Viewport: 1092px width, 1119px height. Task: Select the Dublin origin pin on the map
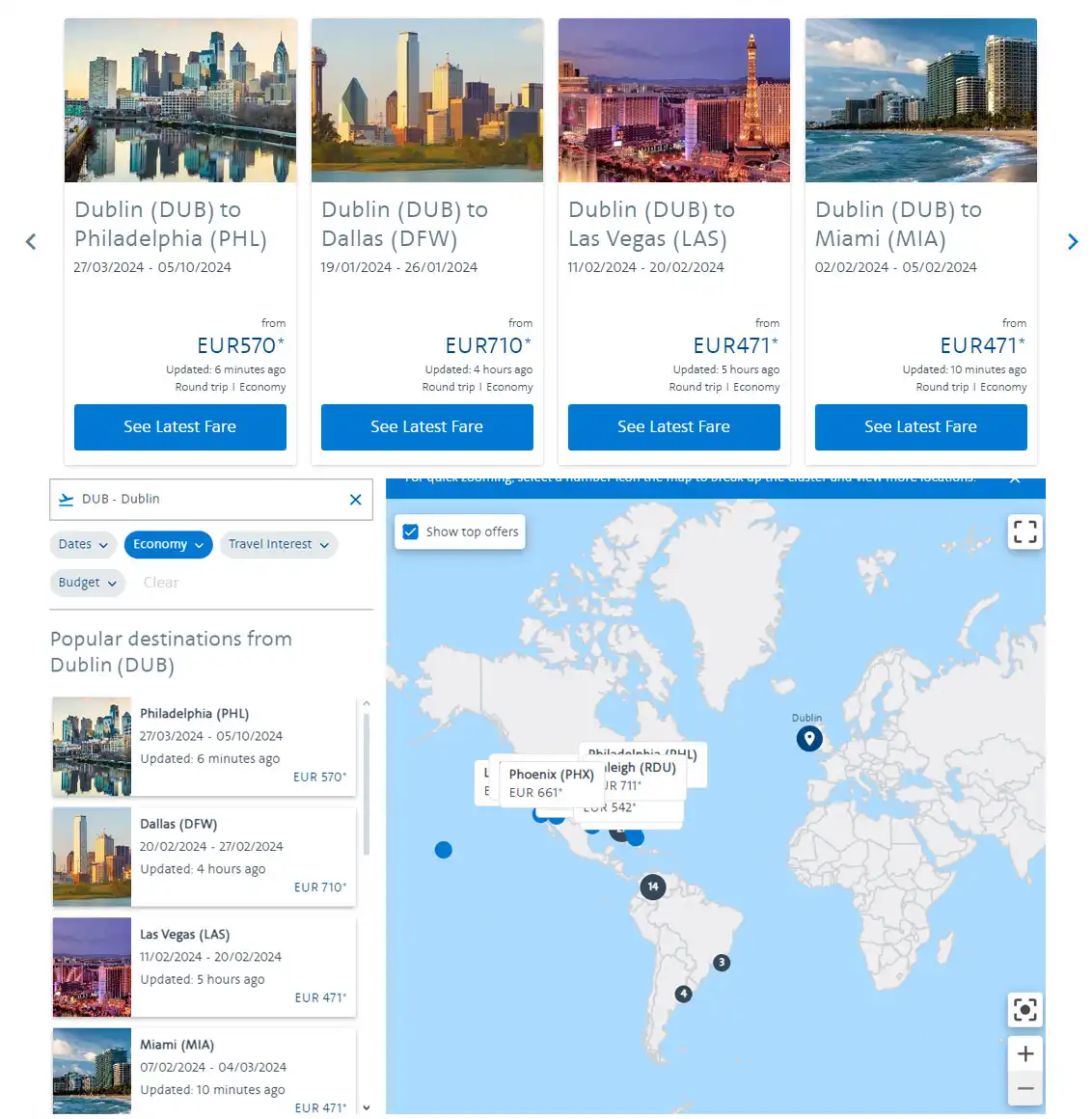tap(808, 739)
